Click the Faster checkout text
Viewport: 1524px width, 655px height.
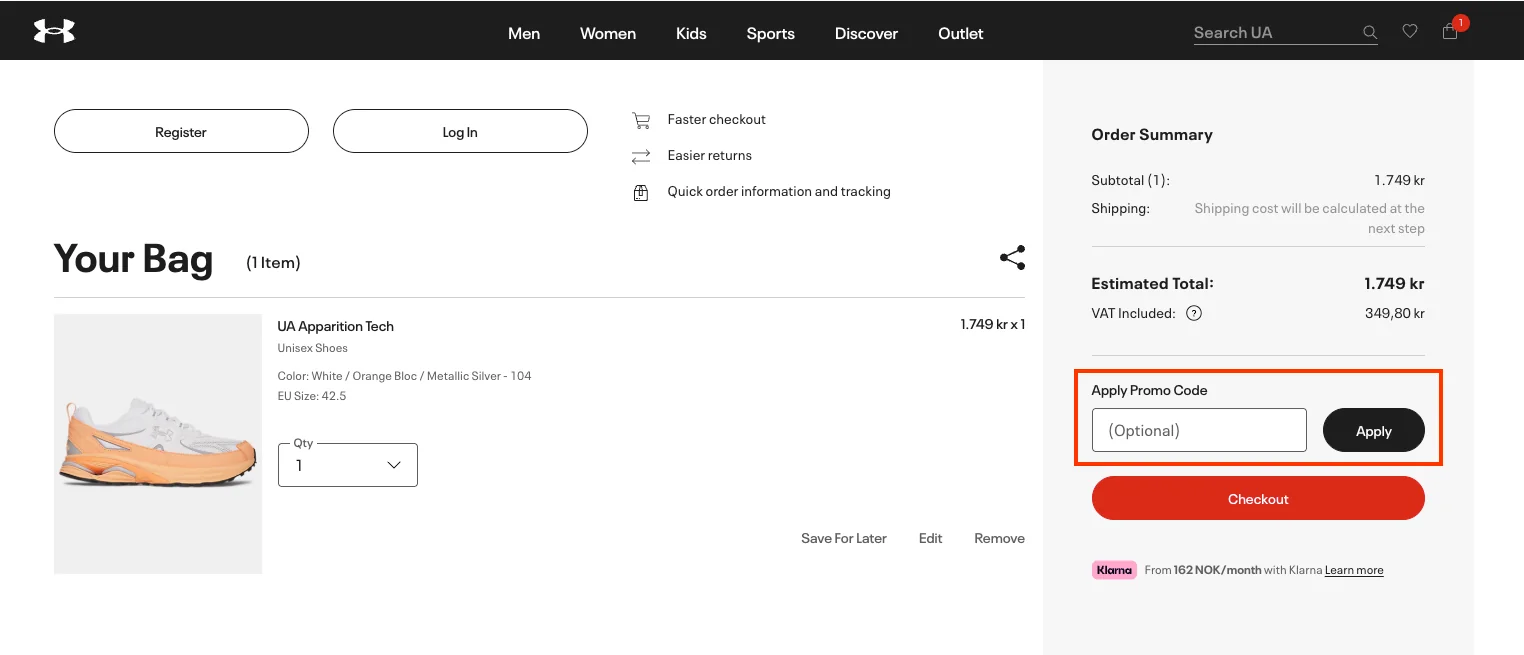tap(717, 119)
